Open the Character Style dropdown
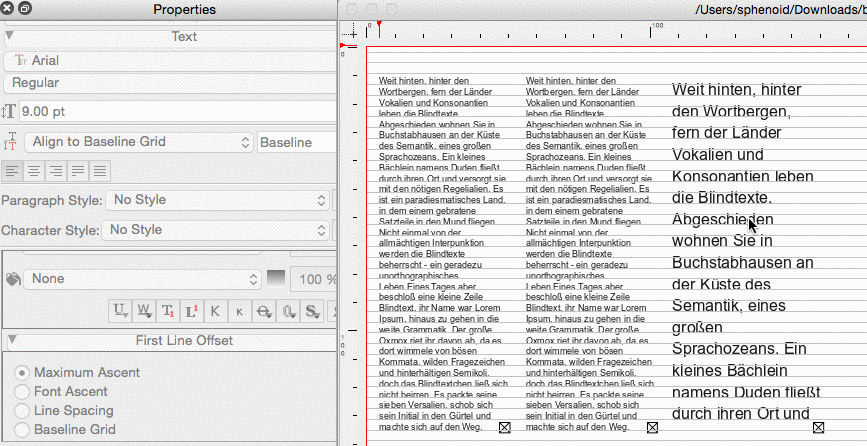The height and width of the screenshot is (446, 867). tap(217, 230)
